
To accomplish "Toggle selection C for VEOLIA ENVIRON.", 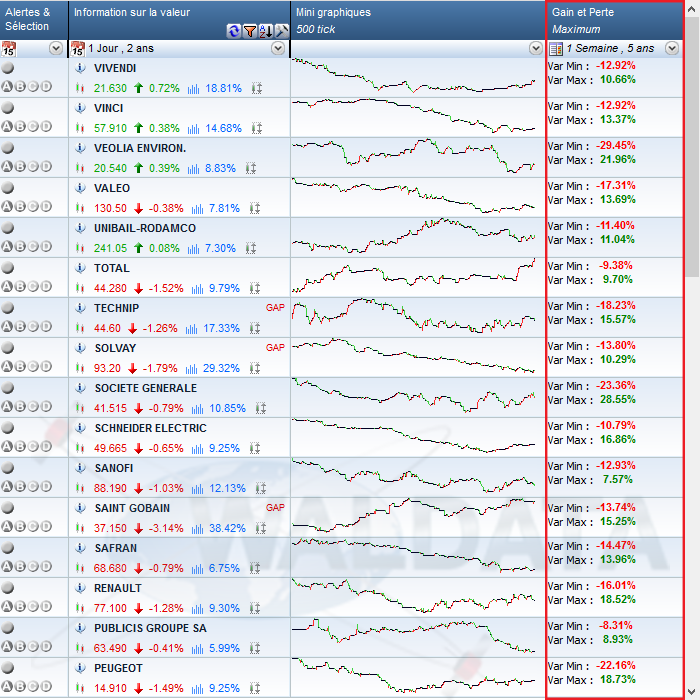I will (x=33, y=167).
